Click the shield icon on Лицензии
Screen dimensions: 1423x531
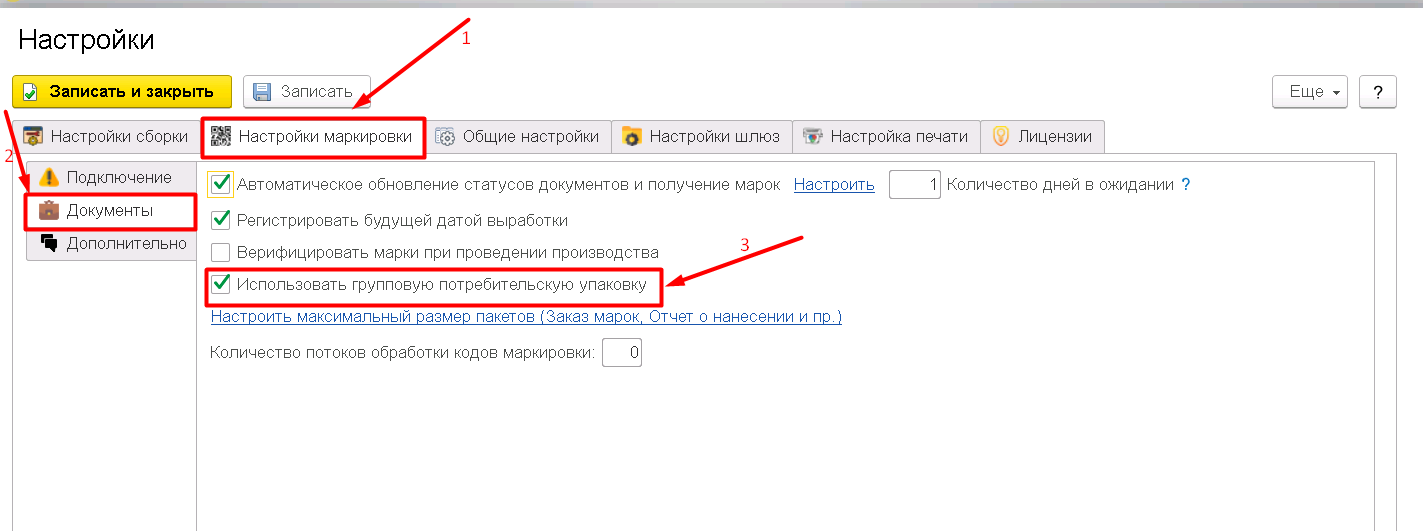(1000, 137)
